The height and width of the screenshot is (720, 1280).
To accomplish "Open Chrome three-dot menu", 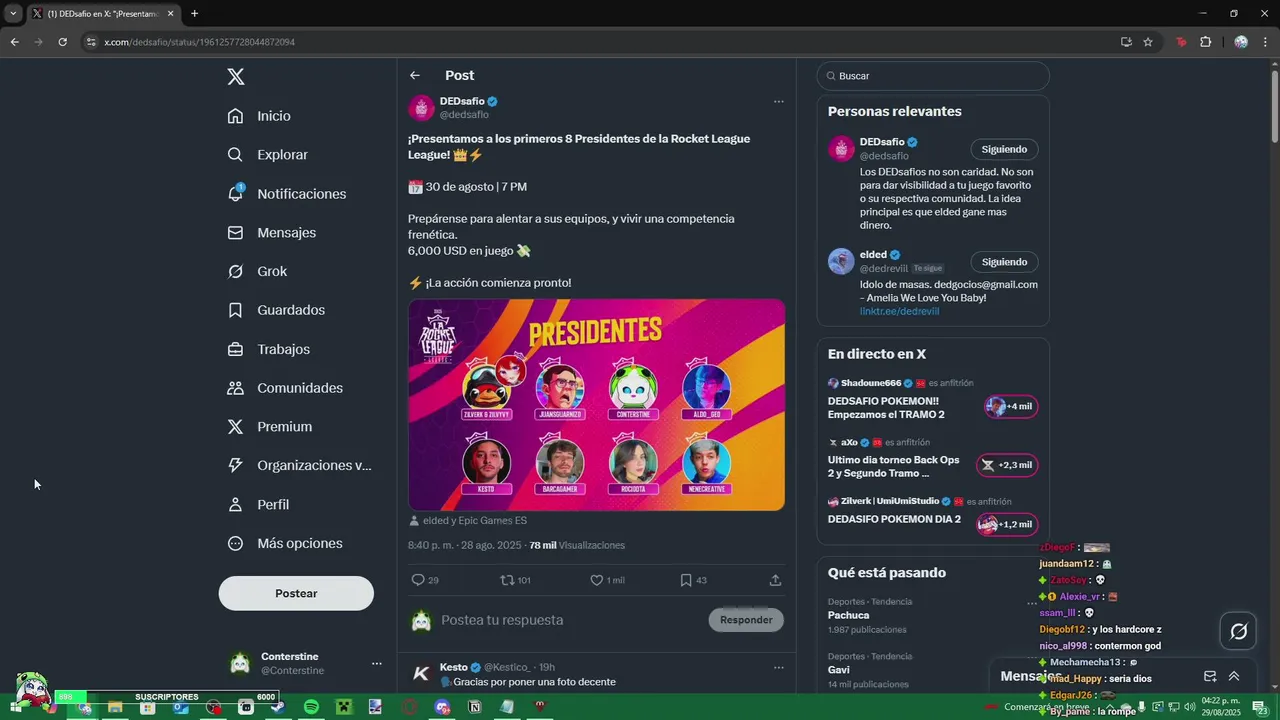I will (x=1267, y=42).
